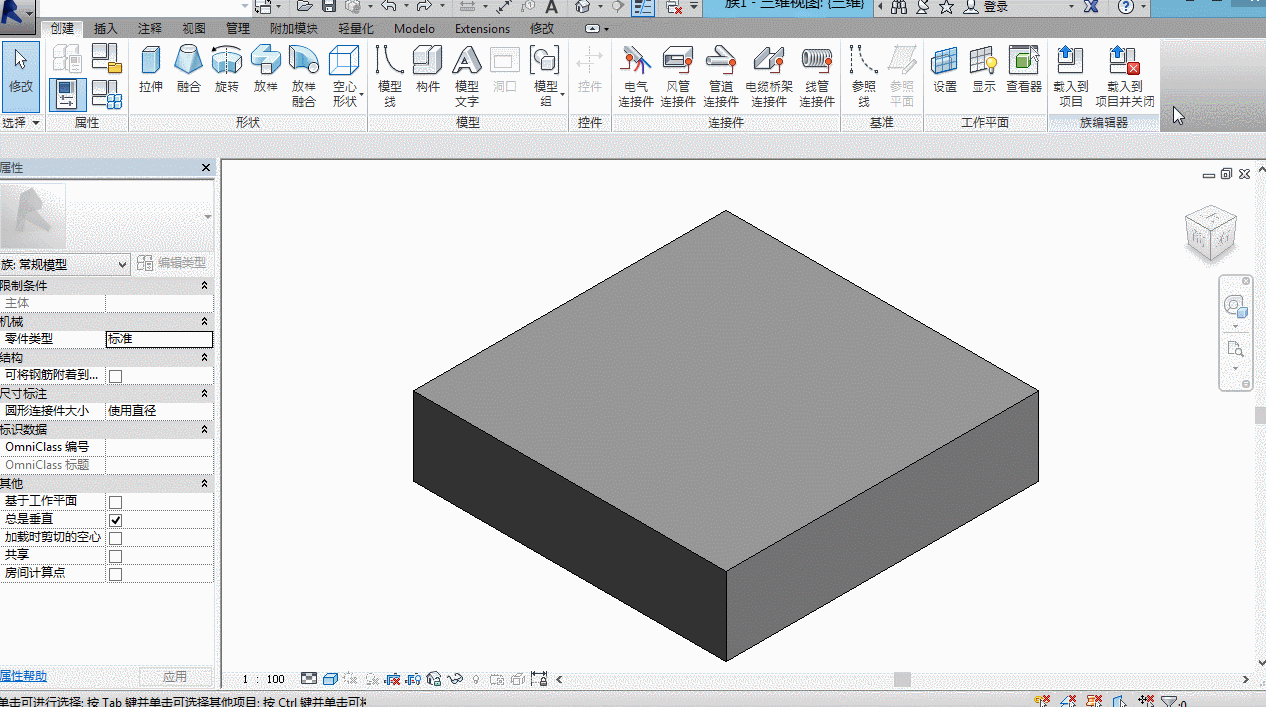Viewport: 1266px width, 707px height.
Task: Open the 族: 常规模型 dropdown
Action: coord(65,264)
